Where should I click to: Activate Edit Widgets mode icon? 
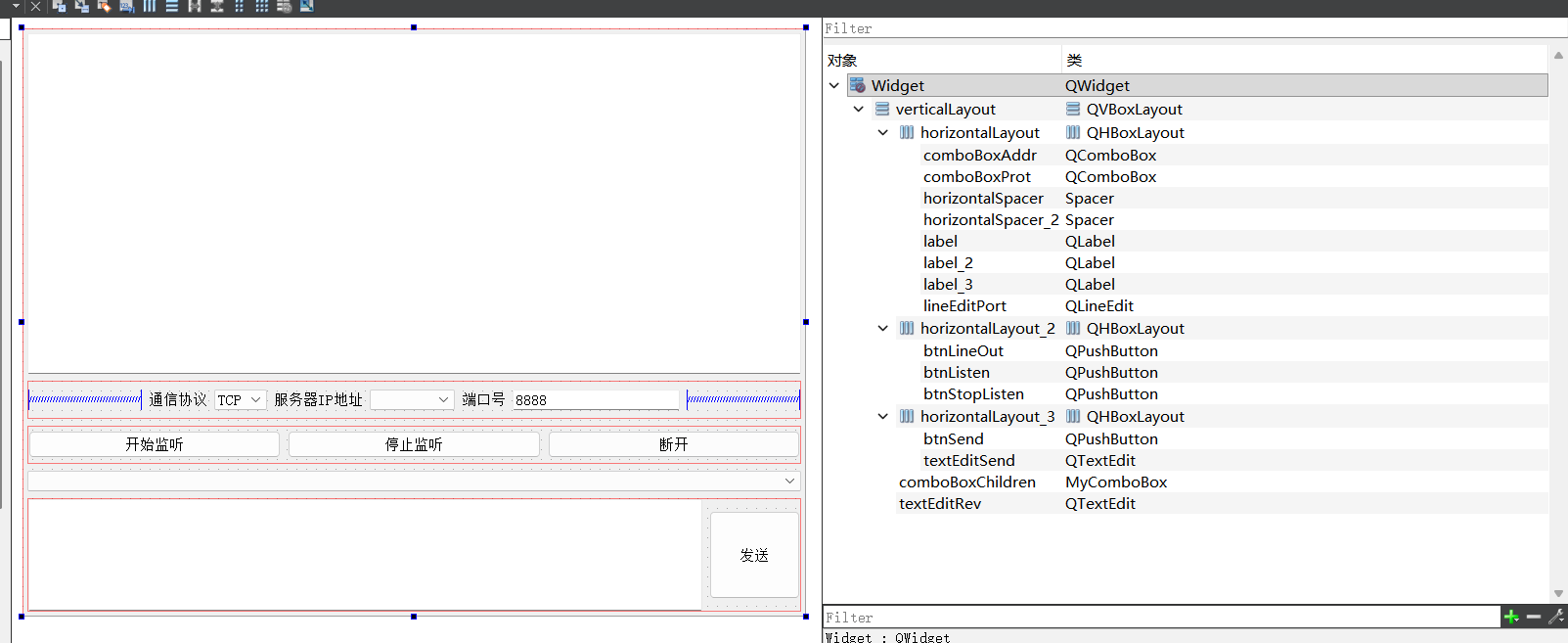point(59,6)
